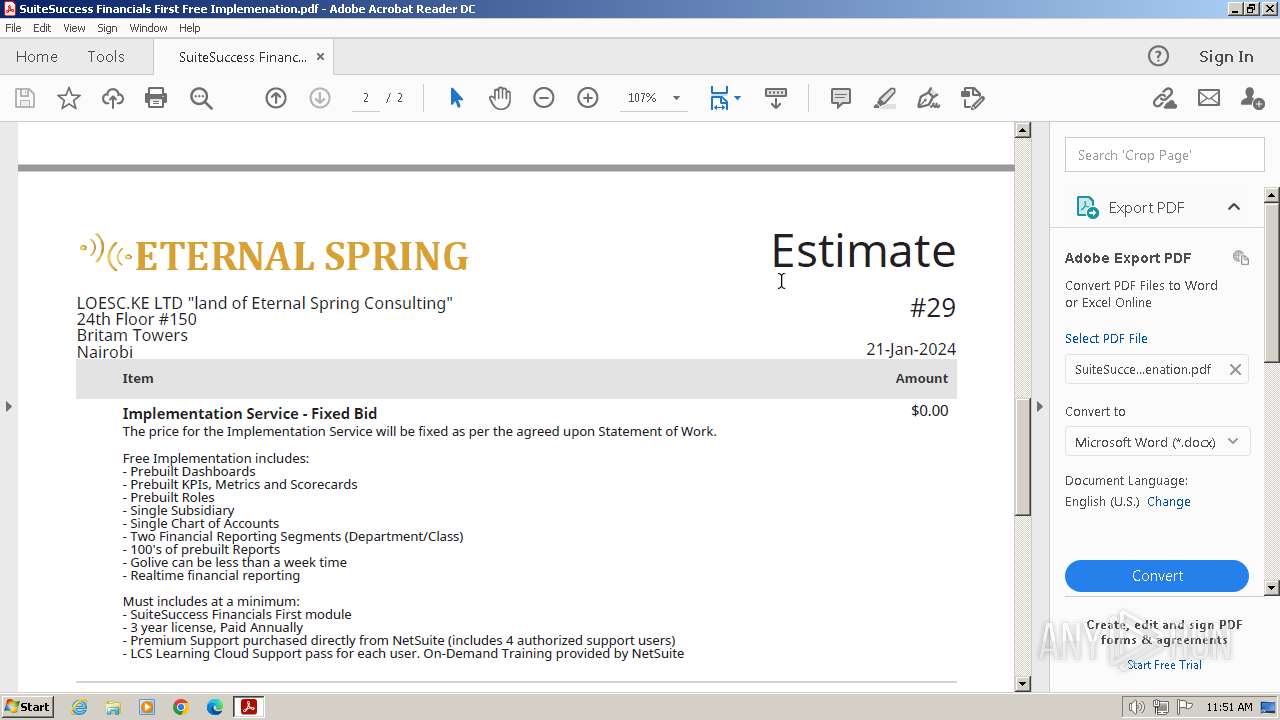Open Internet Explorer from the taskbar
Screen dimensions: 1280x720
point(79,707)
